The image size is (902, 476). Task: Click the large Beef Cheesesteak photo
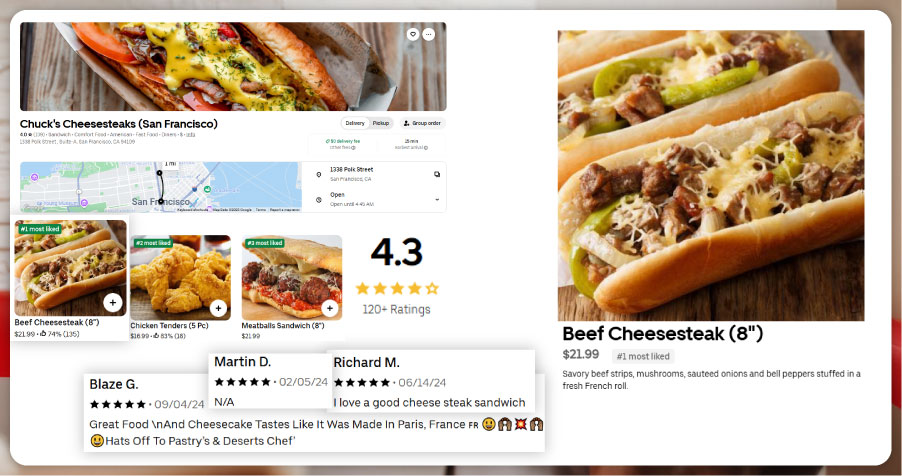pos(711,176)
